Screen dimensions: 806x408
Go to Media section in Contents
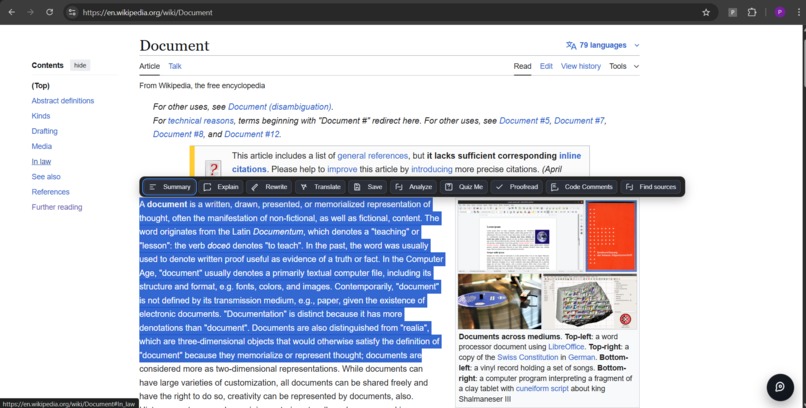pyautogui.click(x=42, y=146)
